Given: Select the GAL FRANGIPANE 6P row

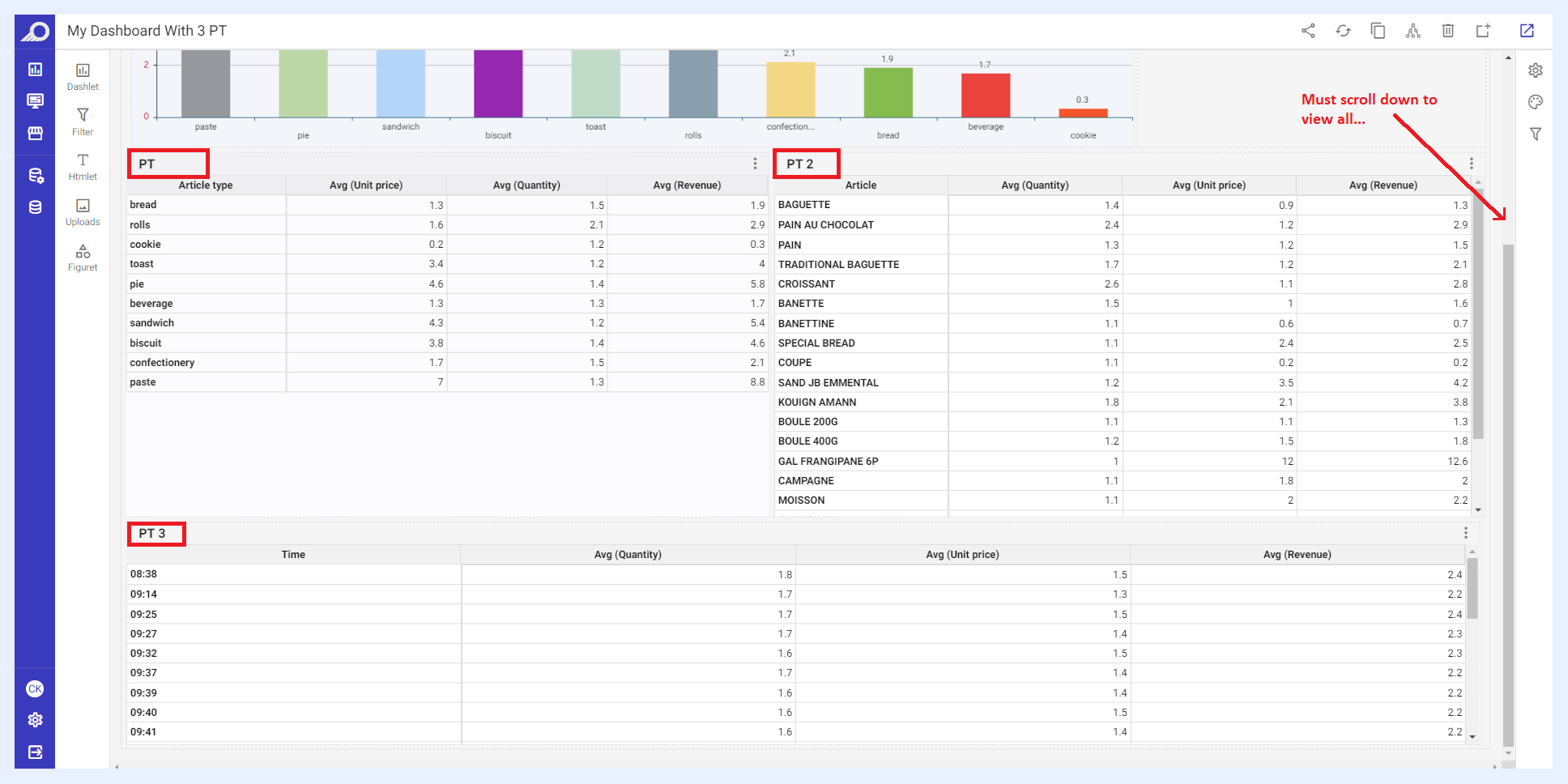Looking at the screenshot, I should [x=1123, y=462].
